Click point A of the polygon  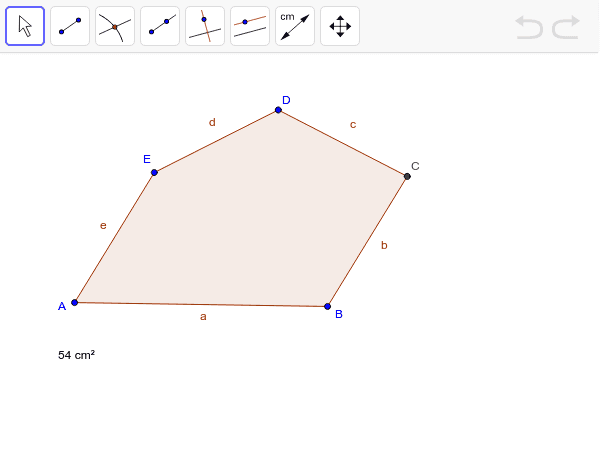click(75, 302)
